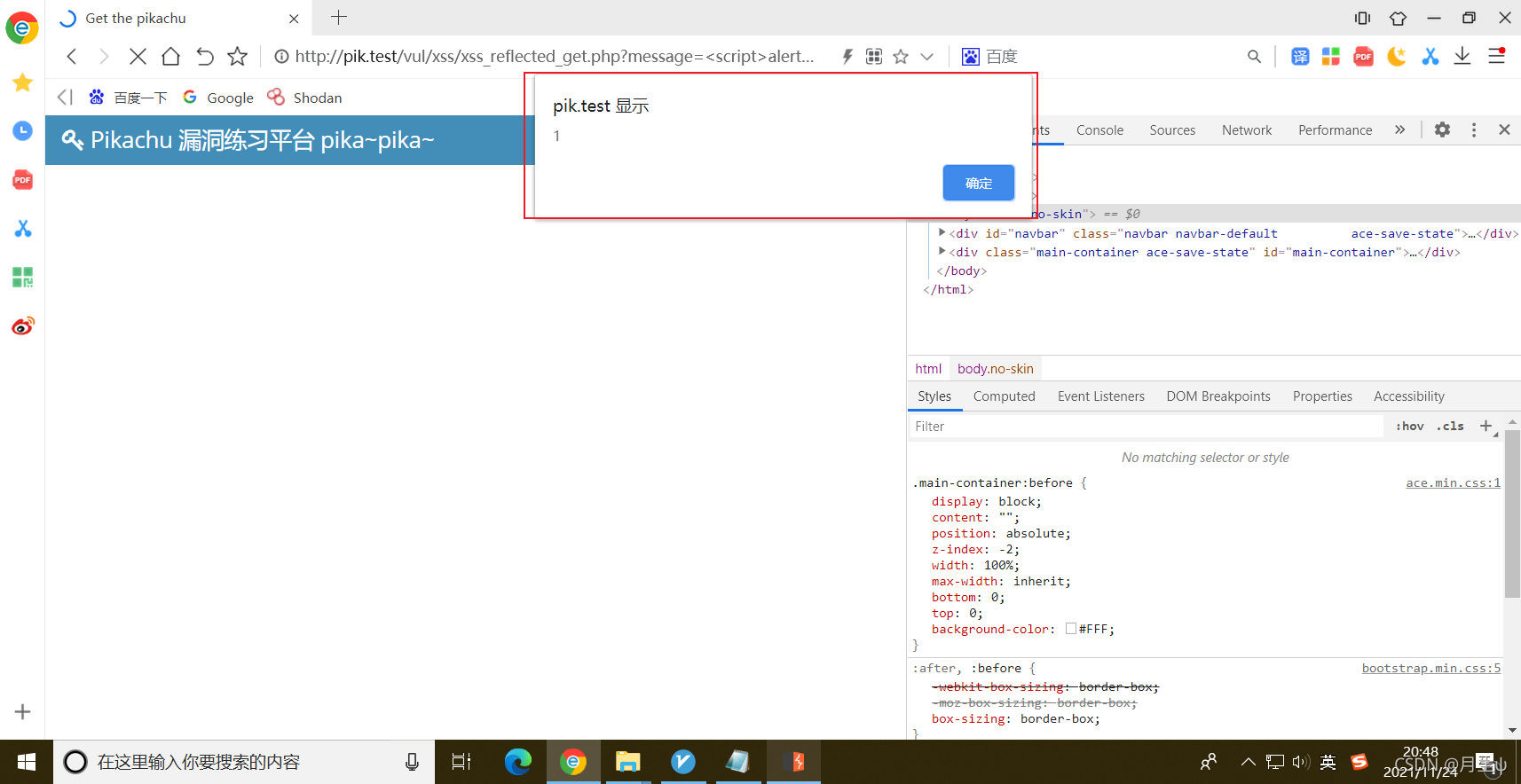
Task: Switch to DevTools Performance tab
Action: click(1335, 130)
